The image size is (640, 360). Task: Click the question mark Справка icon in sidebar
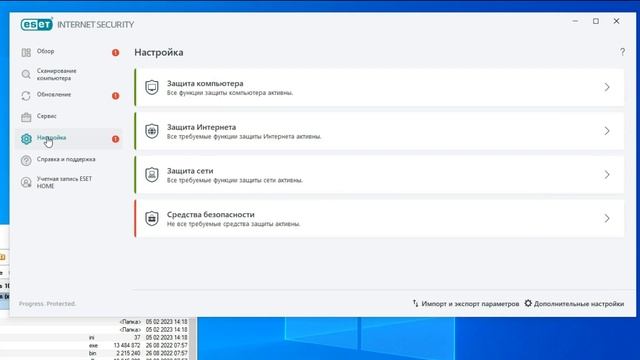tap(26, 160)
